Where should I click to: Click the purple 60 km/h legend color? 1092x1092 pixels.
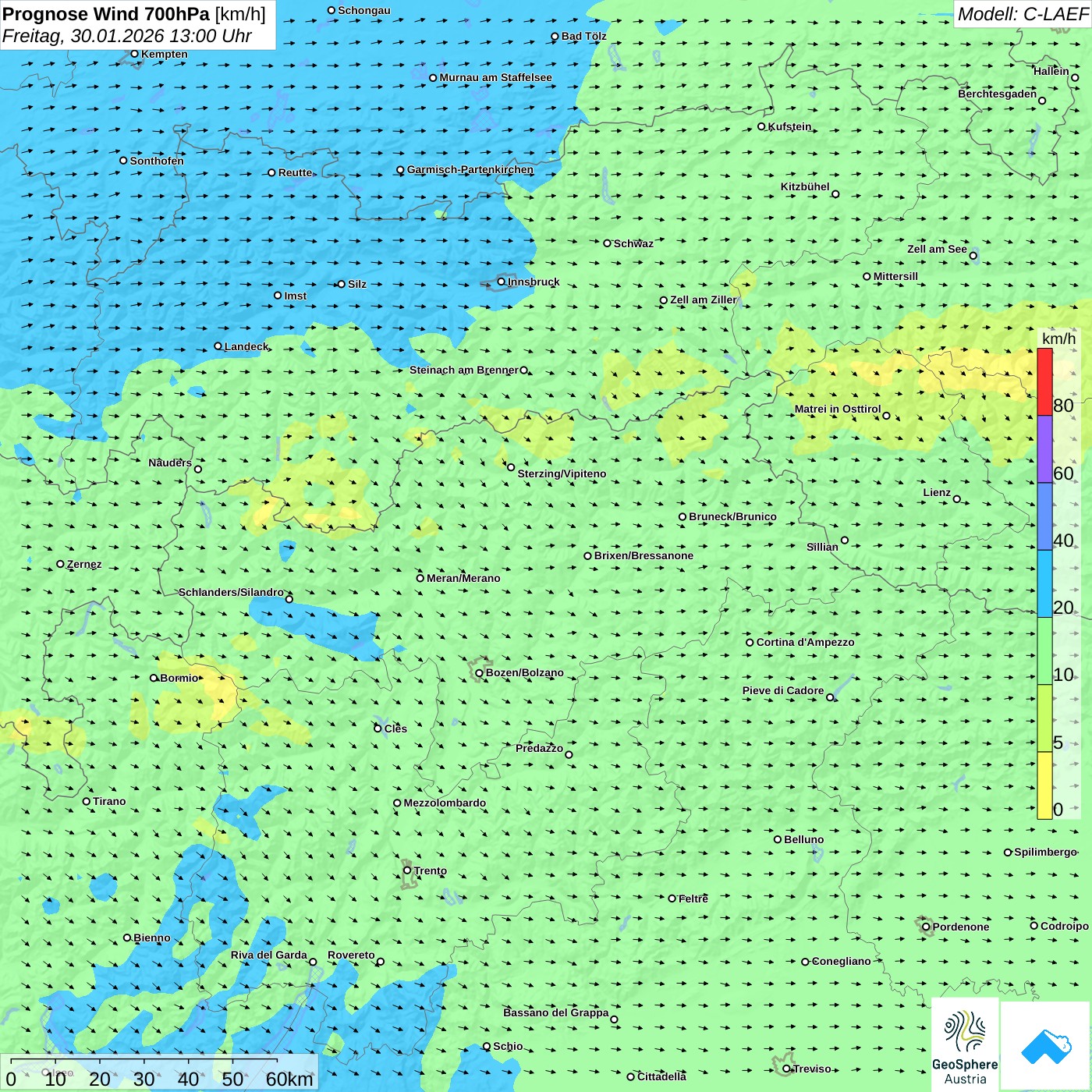click(x=1044, y=449)
